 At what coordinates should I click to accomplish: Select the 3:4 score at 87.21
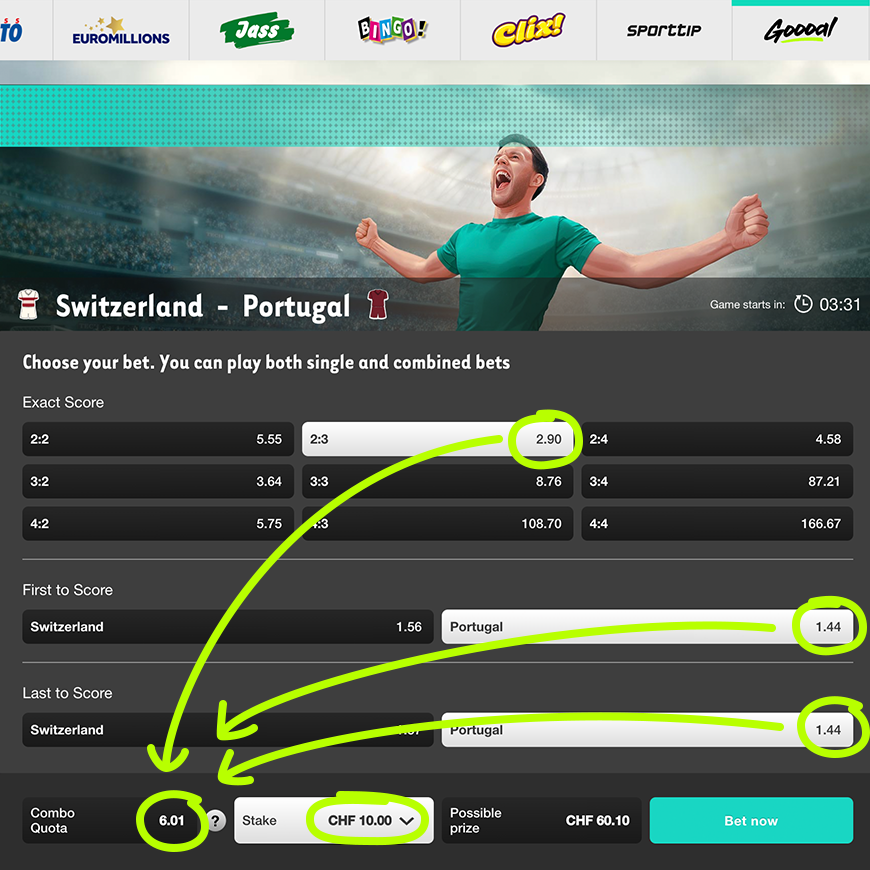coord(717,481)
